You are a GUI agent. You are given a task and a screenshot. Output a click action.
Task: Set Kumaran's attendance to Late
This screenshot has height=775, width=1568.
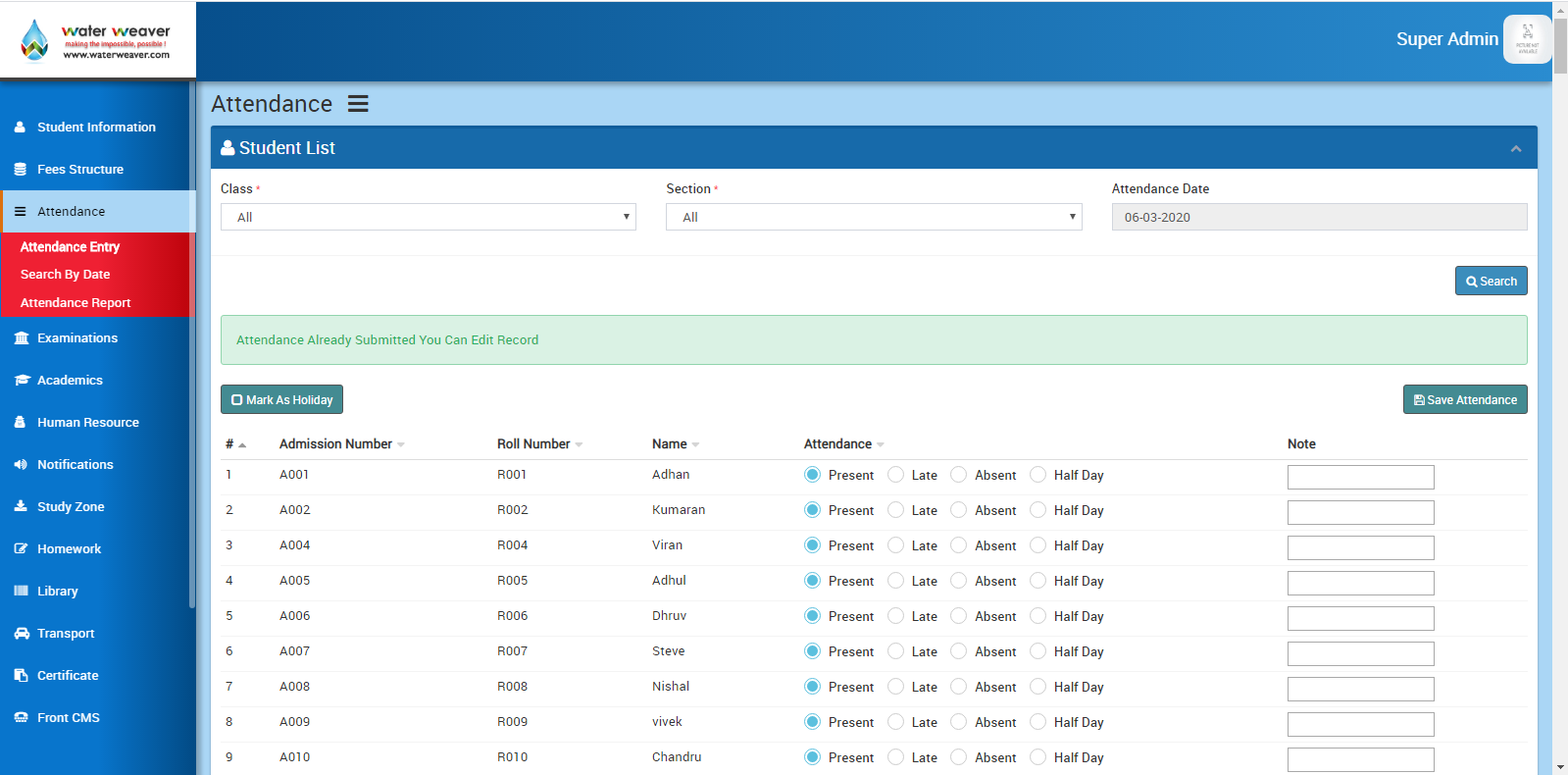[x=895, y=510]
